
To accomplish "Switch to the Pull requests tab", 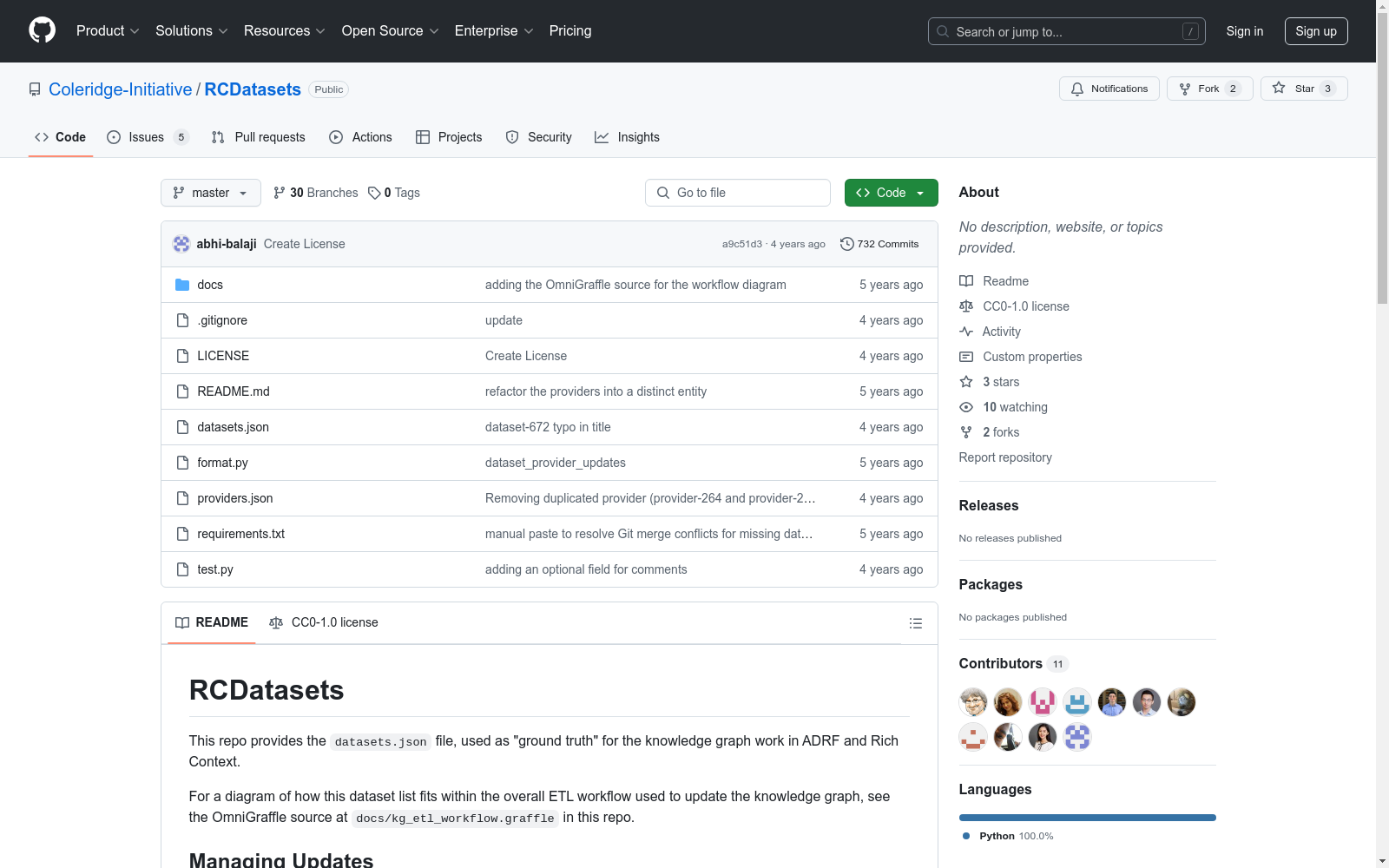I will point(259,137).
